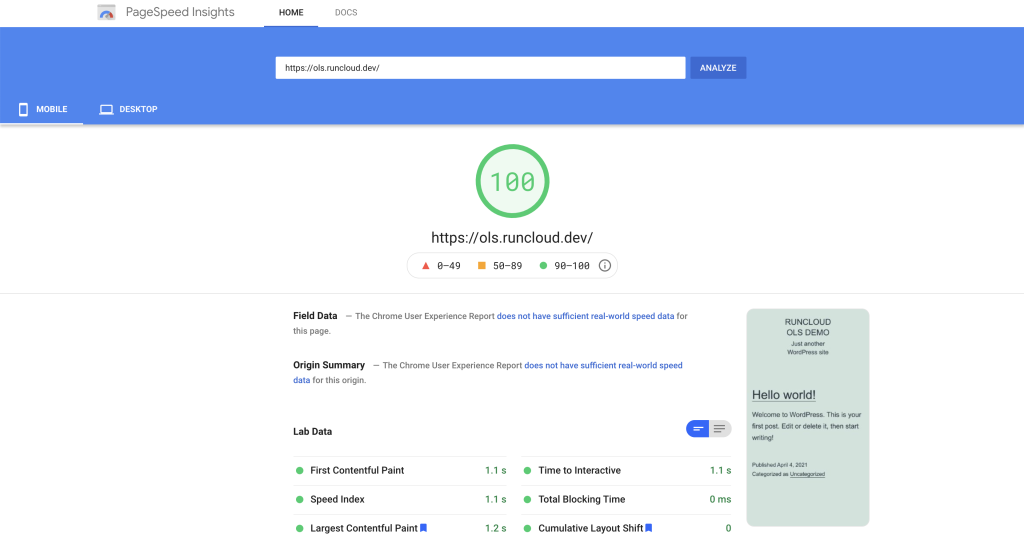Image resolution: width=1024 pixels, height=542 pixels.
Task: Click the https://ols.runcloud.dev/ heading under the score
Action: [512, 238]
